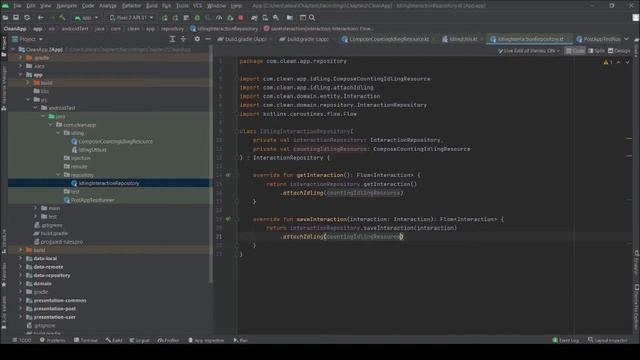Open the Problems tool window
Screen dimensions: 640x360
coord(53,340)
